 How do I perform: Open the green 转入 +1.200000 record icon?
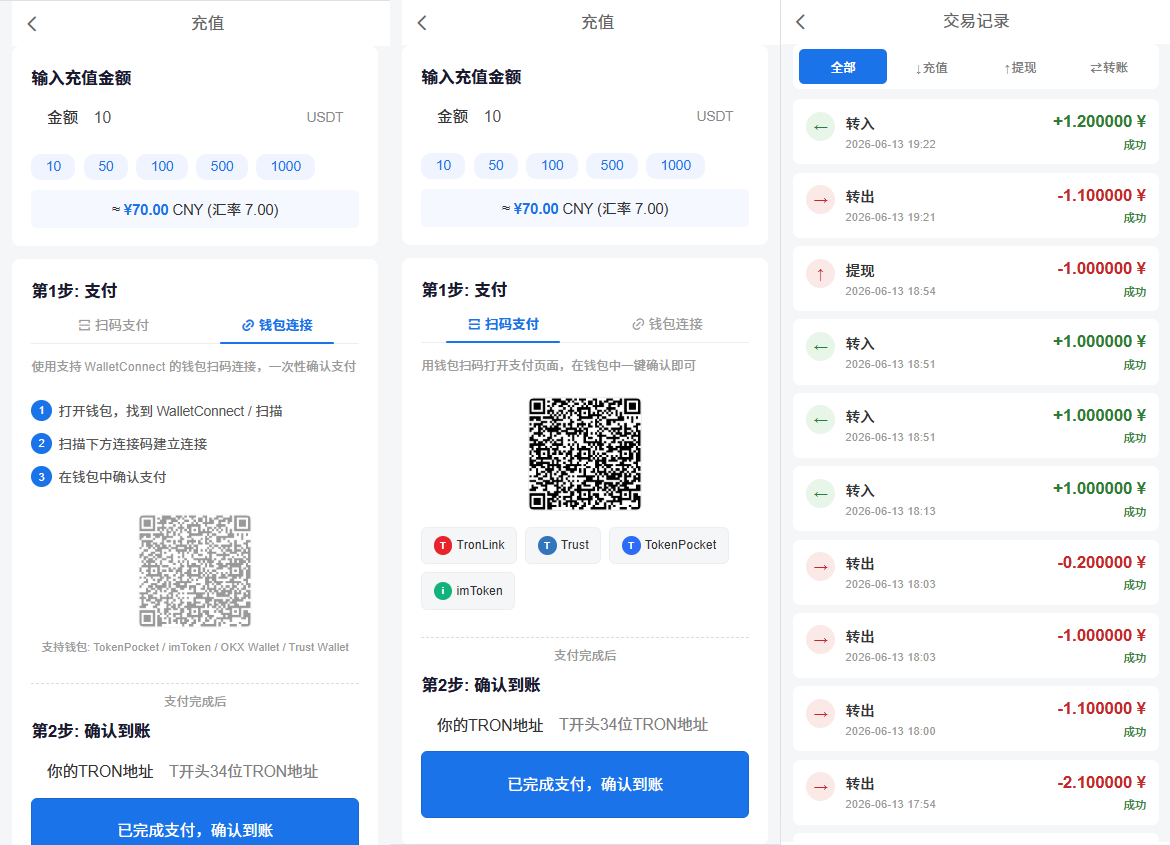point(821,127)
